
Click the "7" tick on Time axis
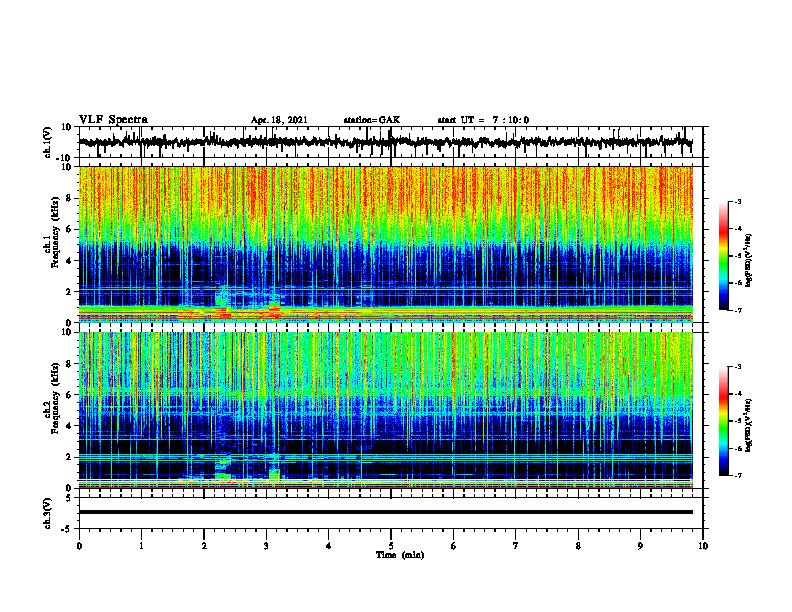coord(516,546)
